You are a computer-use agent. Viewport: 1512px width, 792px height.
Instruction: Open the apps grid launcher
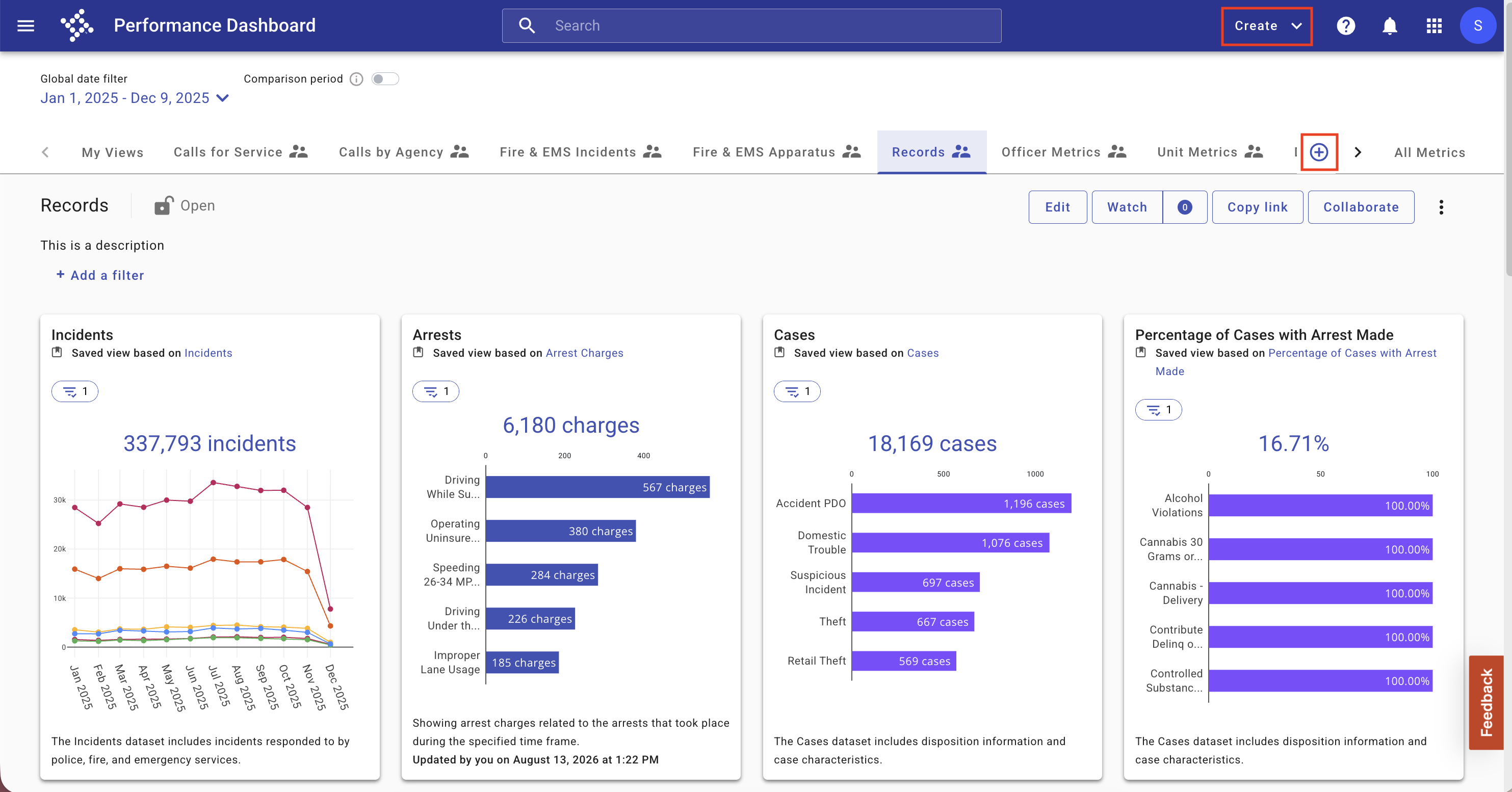pos(1433,26)
